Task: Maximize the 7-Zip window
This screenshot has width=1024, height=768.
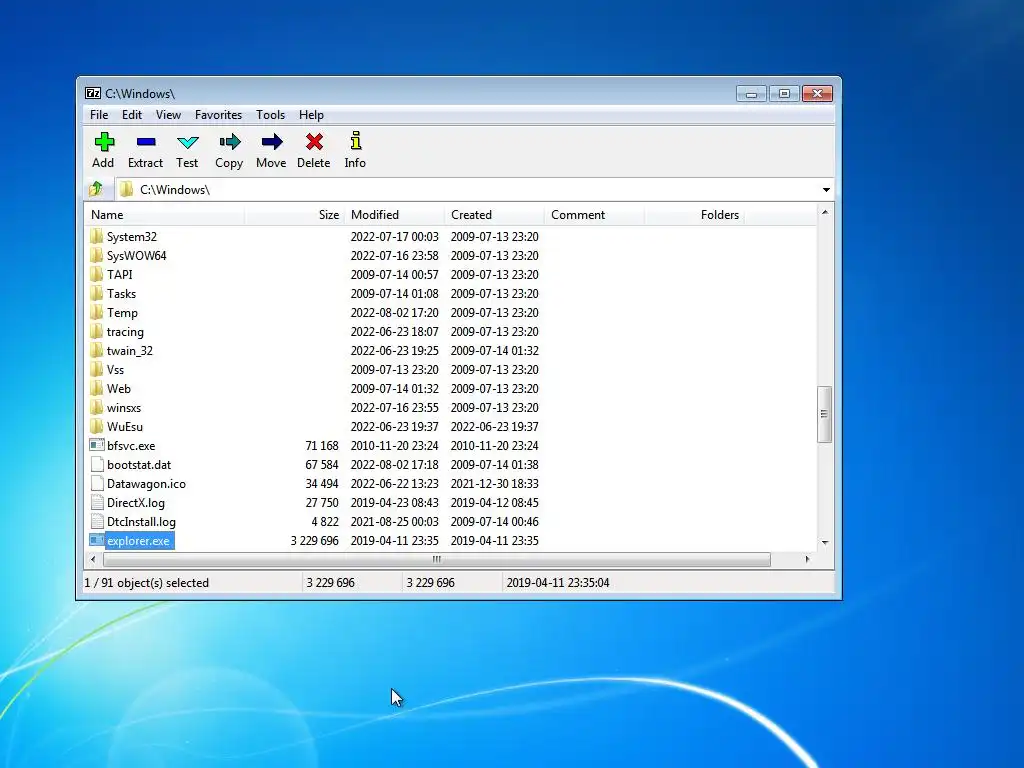Action: [x=784, y=94]
